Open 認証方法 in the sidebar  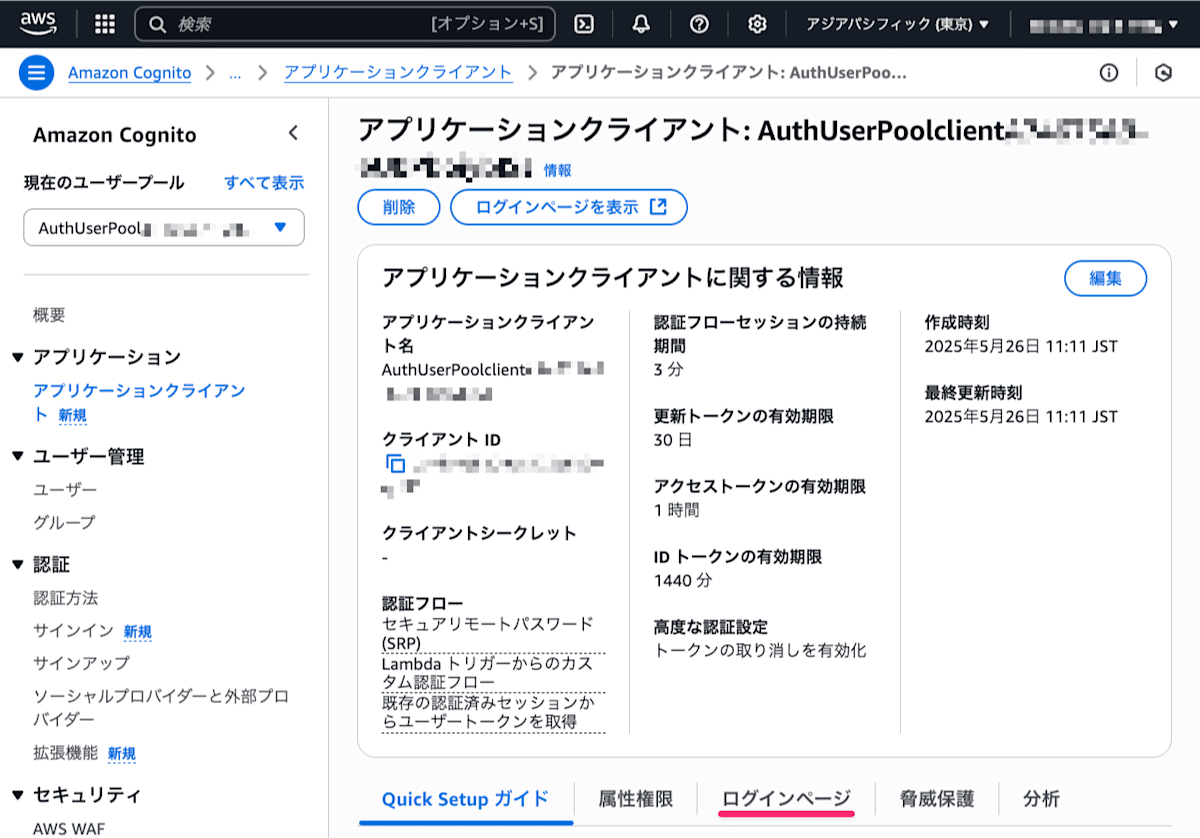coord(65,598)
